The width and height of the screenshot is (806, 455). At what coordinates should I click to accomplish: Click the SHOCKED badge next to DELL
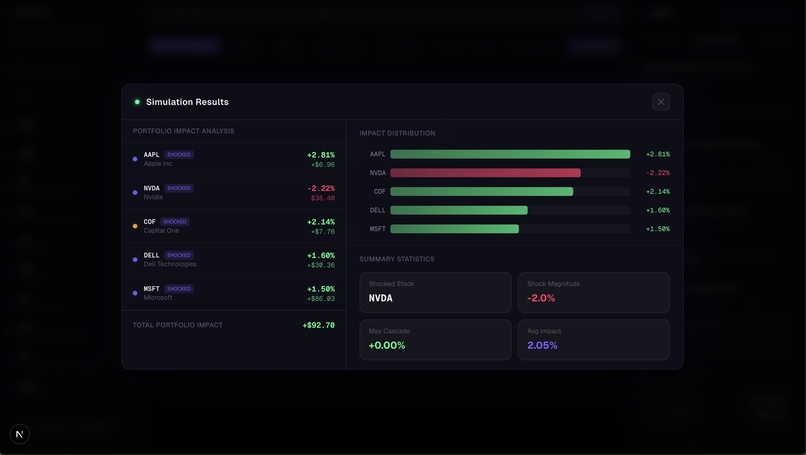click(x=179, y=255)
